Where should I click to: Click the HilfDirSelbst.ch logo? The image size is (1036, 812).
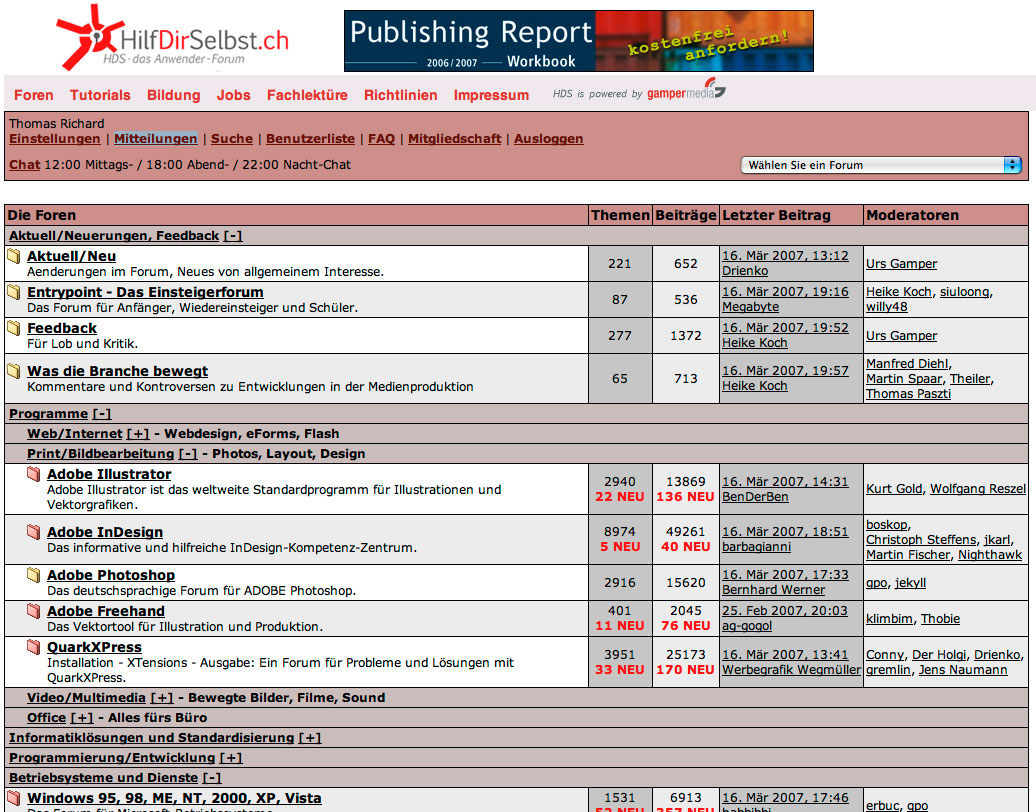(x=173, y=38)
